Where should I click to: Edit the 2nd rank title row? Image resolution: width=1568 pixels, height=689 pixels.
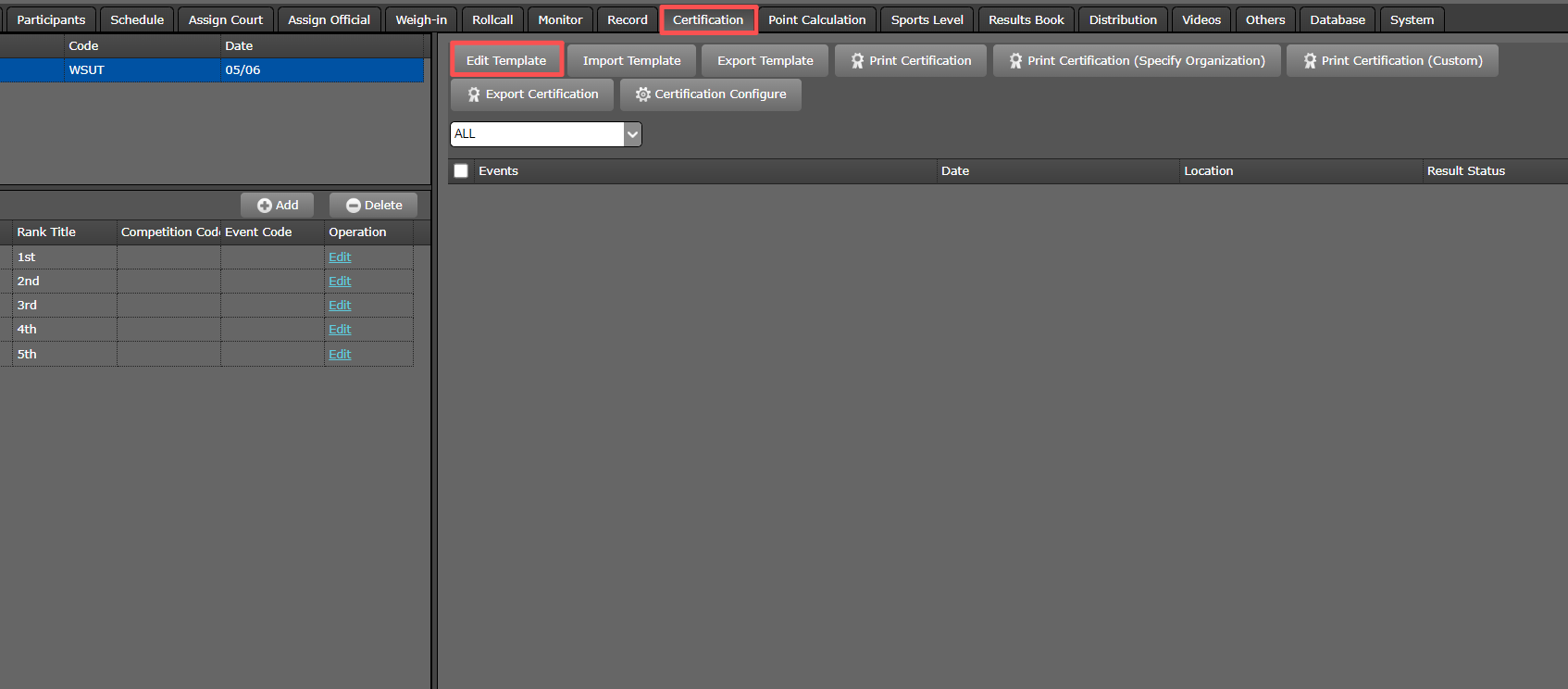tap(340, 282)
